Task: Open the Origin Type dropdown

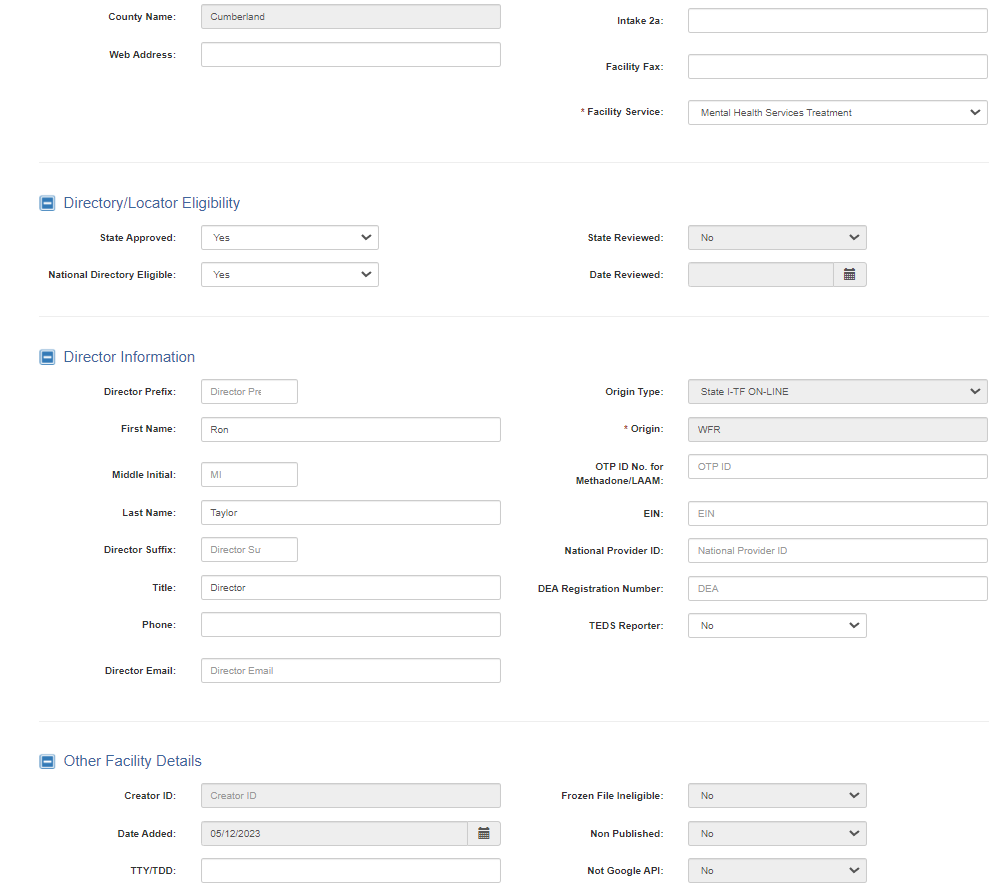Action: (x=838, y=391)
